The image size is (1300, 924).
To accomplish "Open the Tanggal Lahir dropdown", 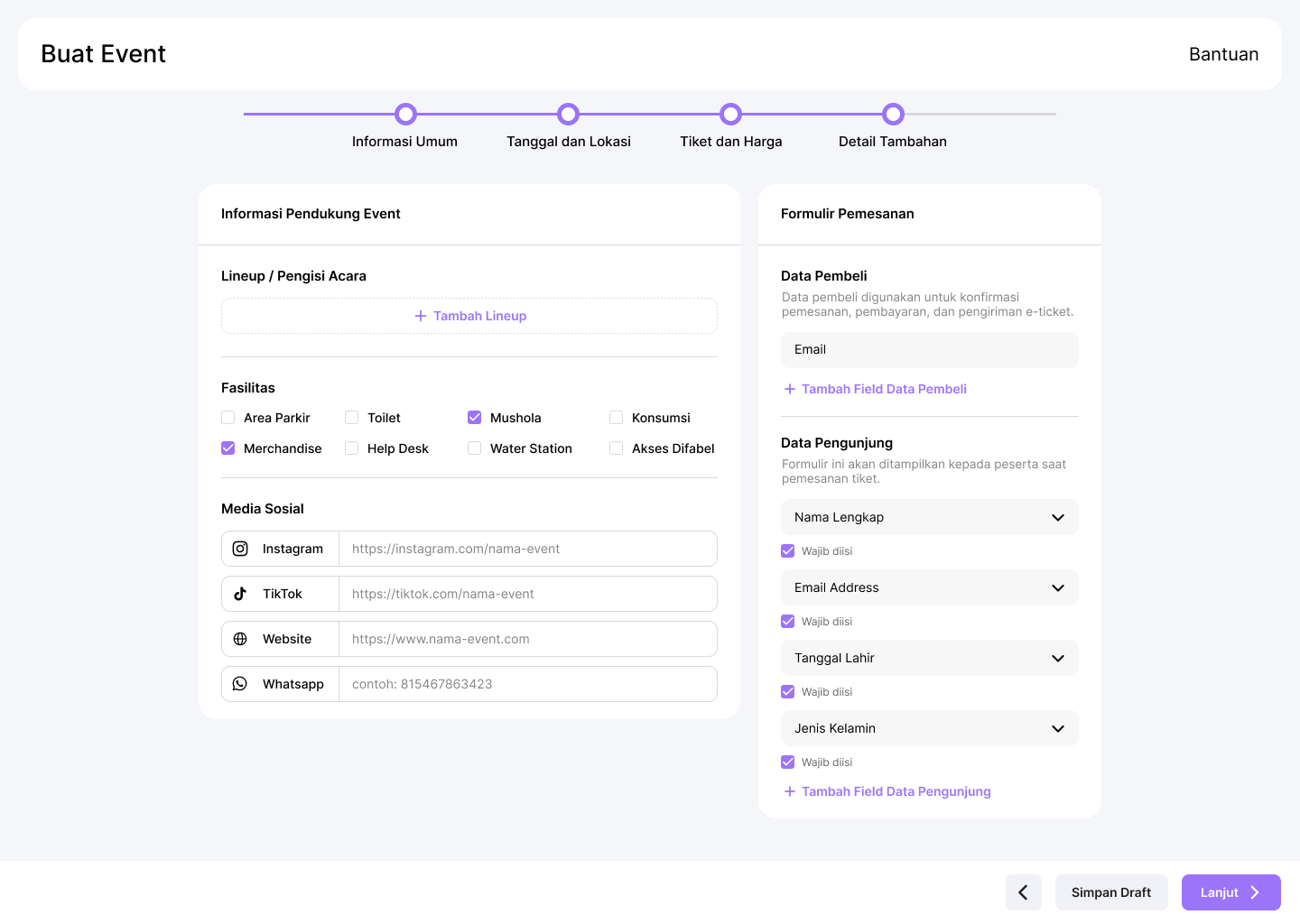I will pyautogui.click(x=930, y=658).
